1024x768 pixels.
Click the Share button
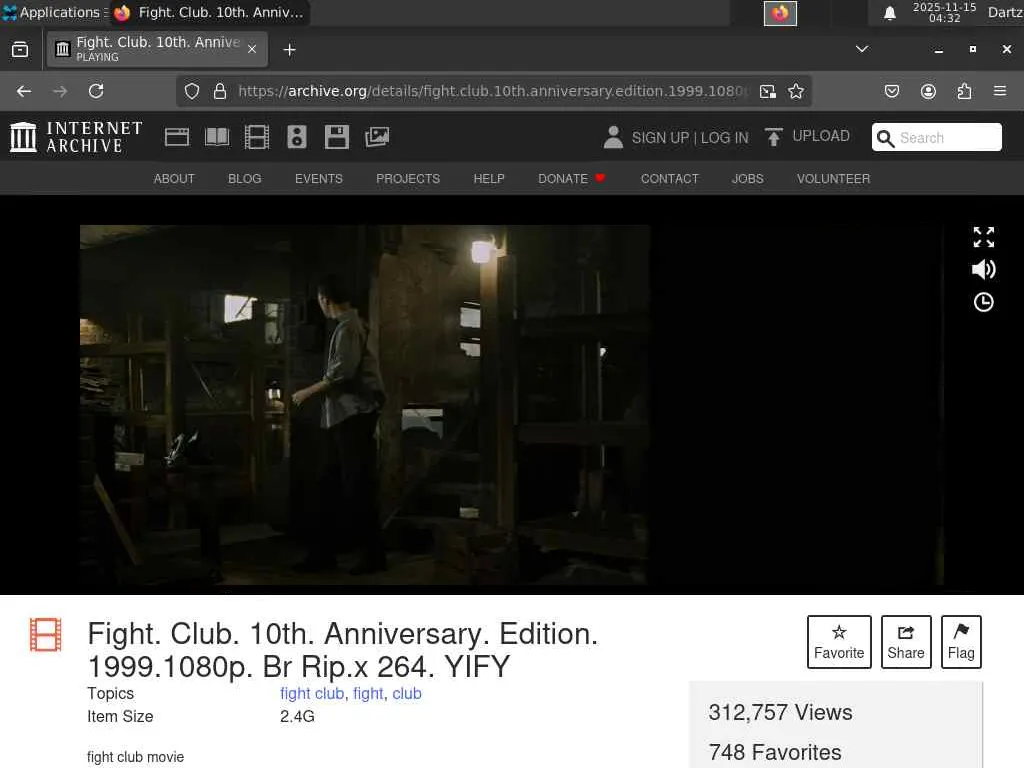(x=906, y=642)
